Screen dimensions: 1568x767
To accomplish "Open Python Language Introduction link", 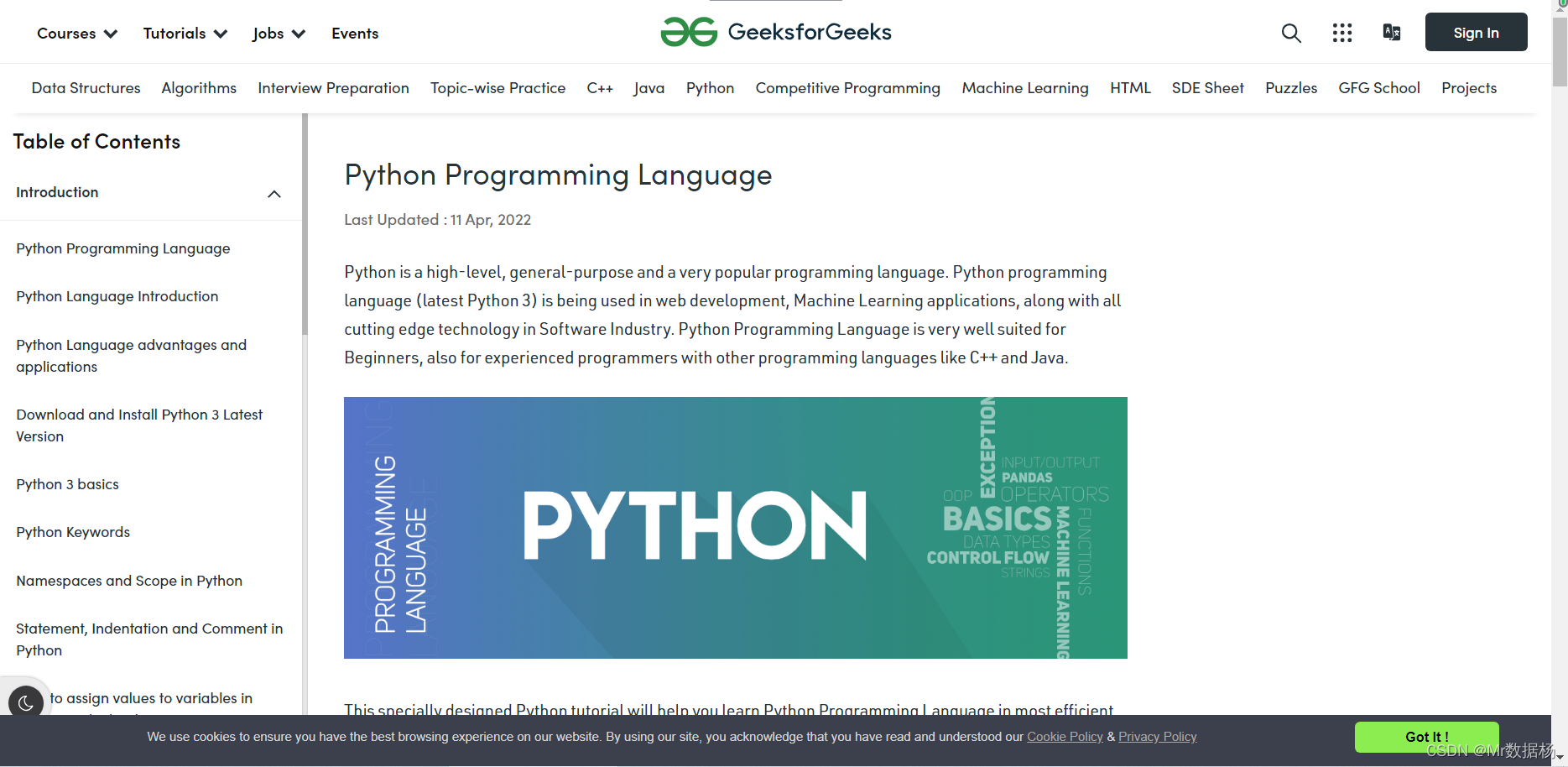I will point(117,296).
